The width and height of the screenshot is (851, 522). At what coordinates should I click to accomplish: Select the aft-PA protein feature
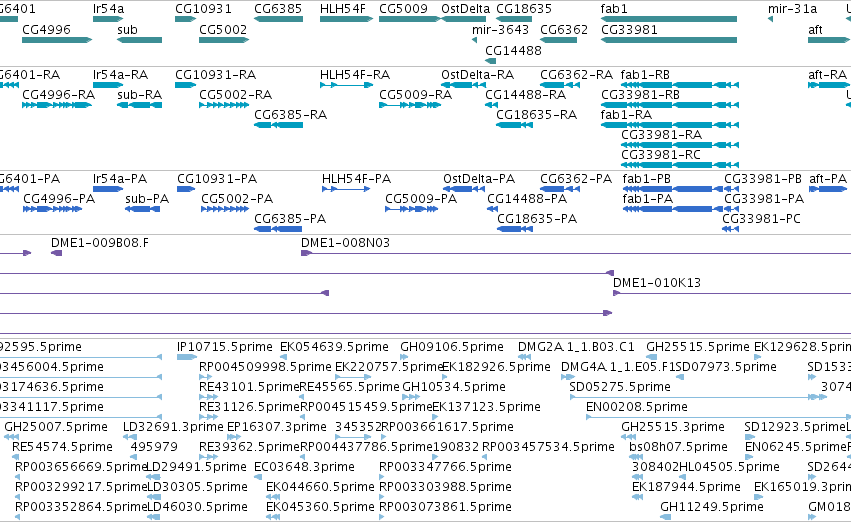[828, 189]
